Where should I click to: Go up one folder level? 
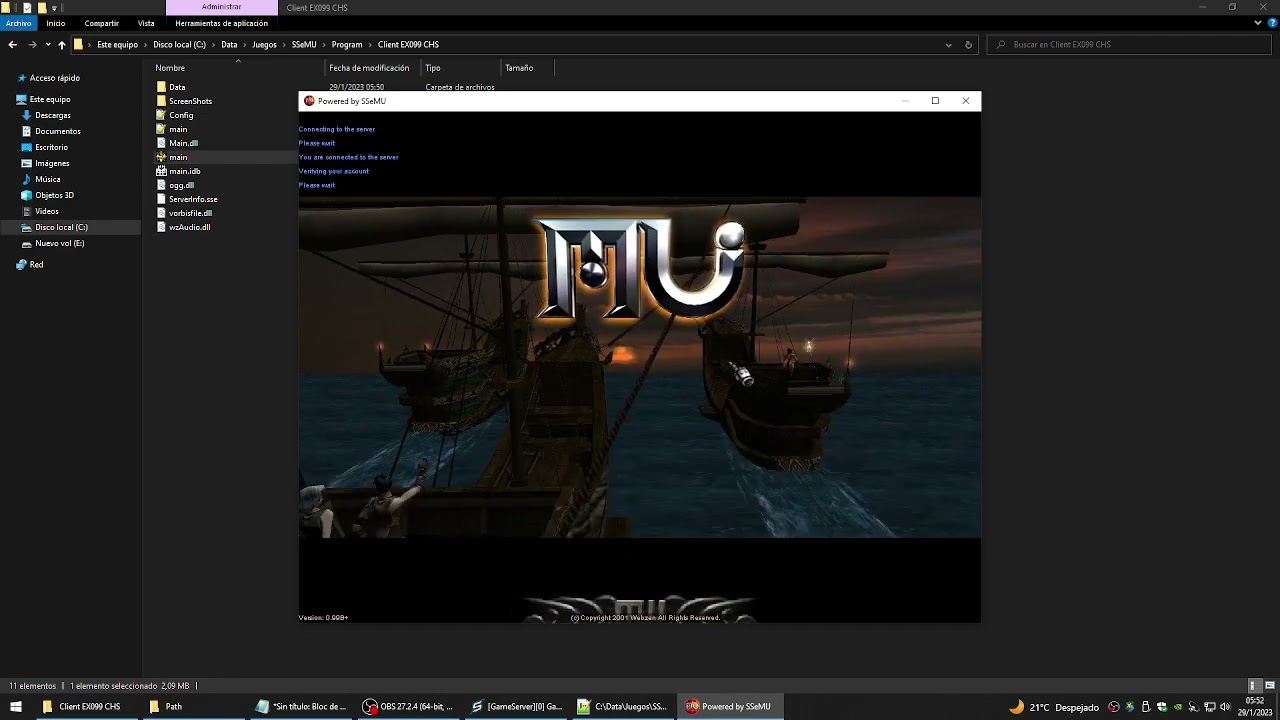(x=61, y=45)
